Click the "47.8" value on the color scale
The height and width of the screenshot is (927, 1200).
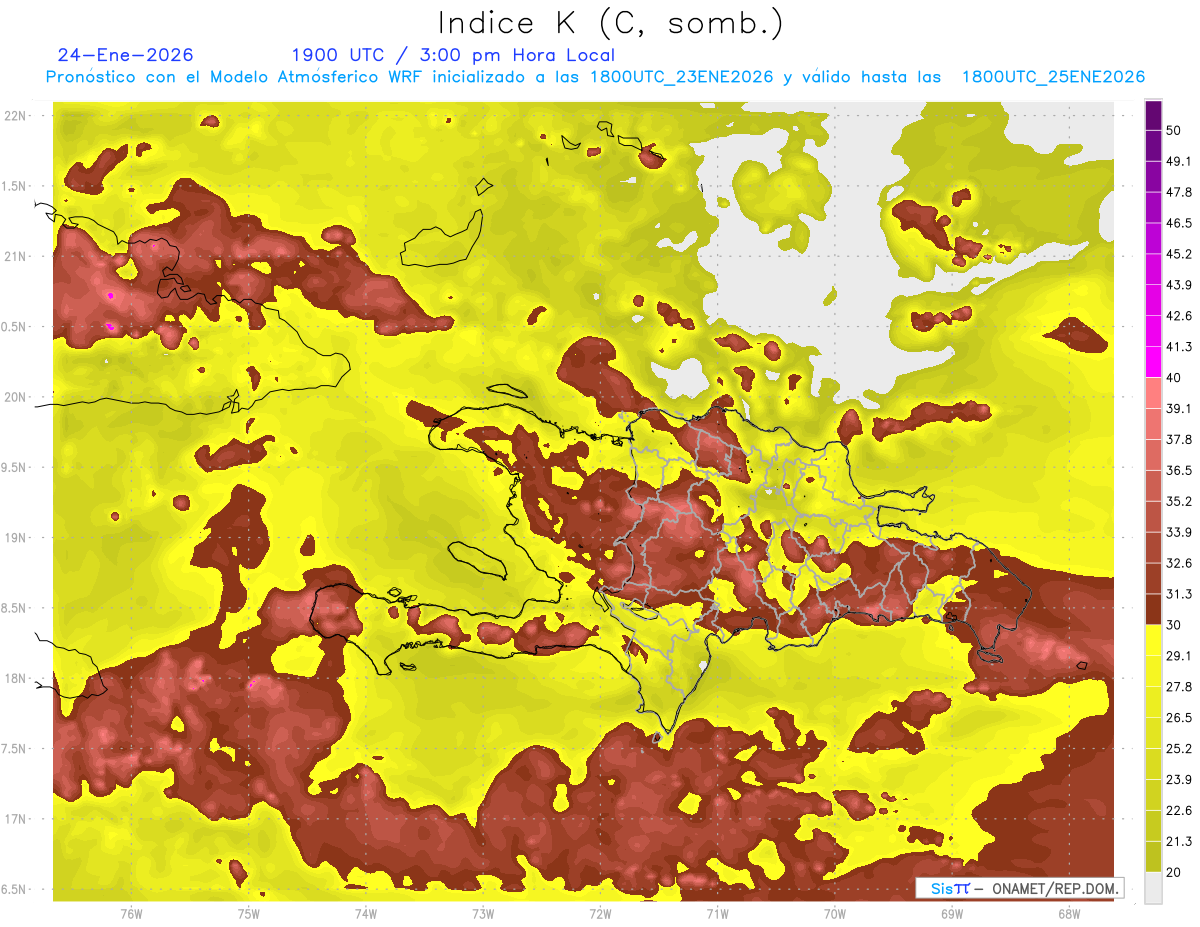click(1179, 192)
